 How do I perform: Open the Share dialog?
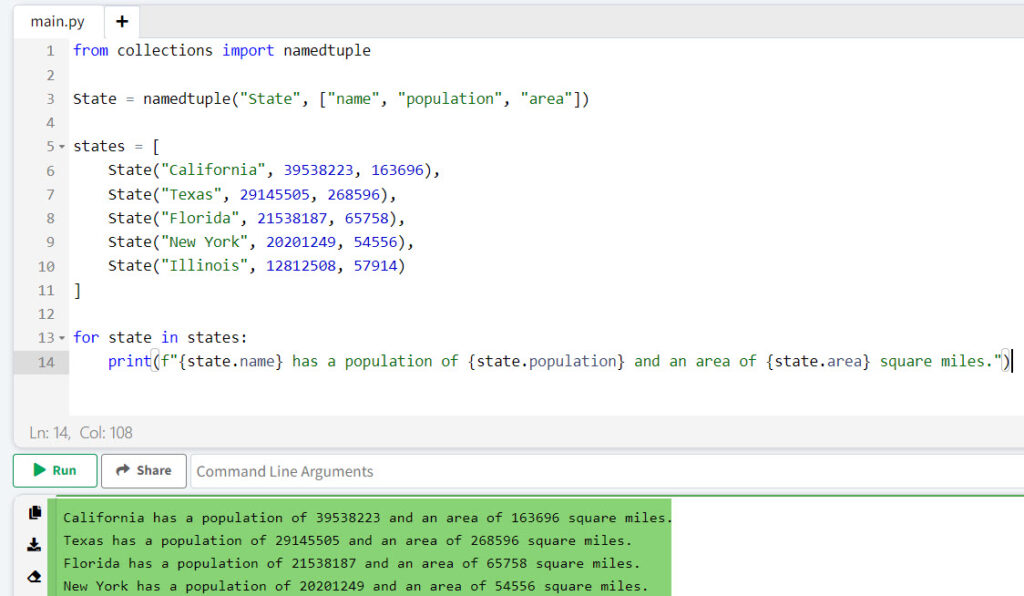143,470
